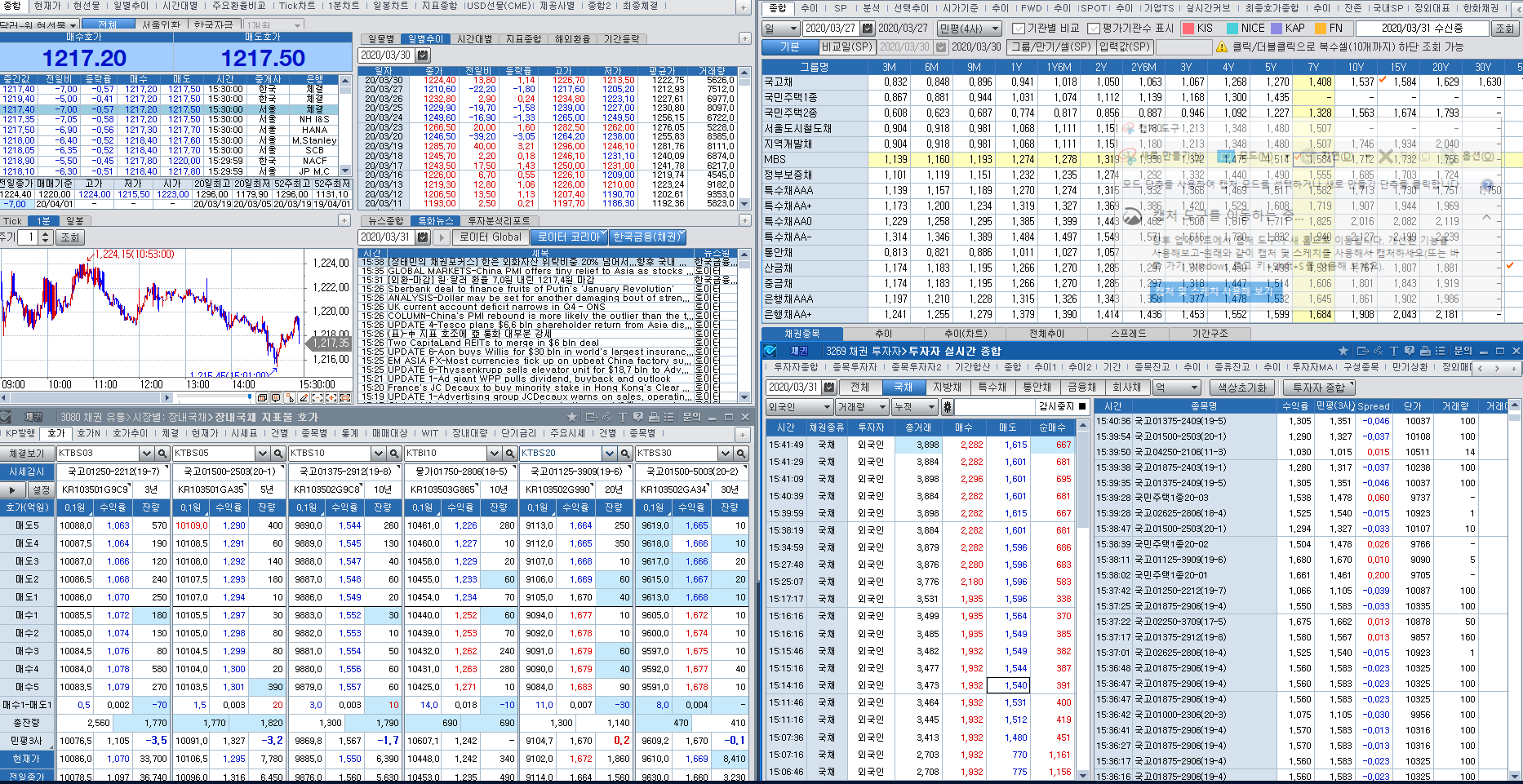Toggle 기관별 비교 checkbox

pos(1018,28)
